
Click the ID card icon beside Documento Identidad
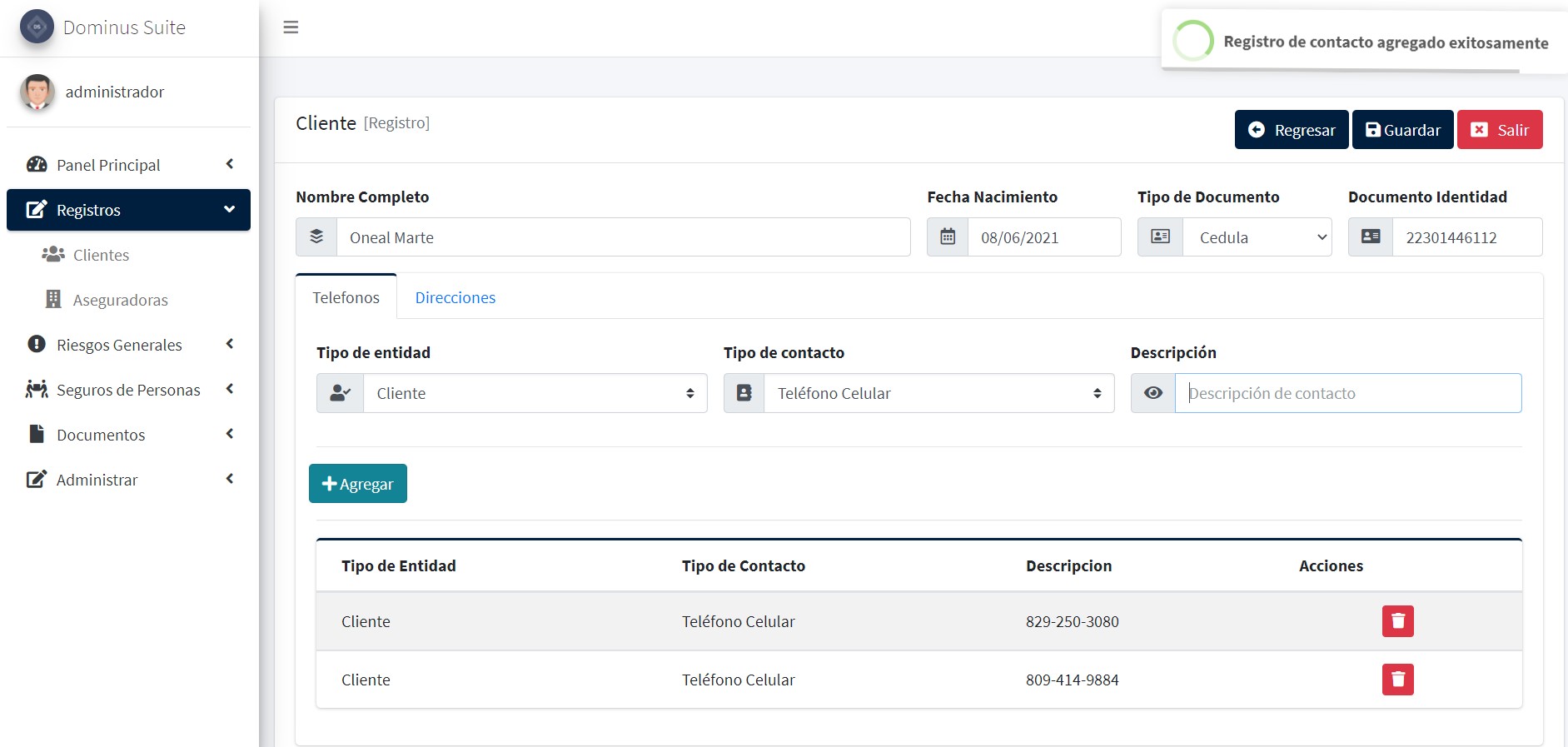pos(1370,237)
